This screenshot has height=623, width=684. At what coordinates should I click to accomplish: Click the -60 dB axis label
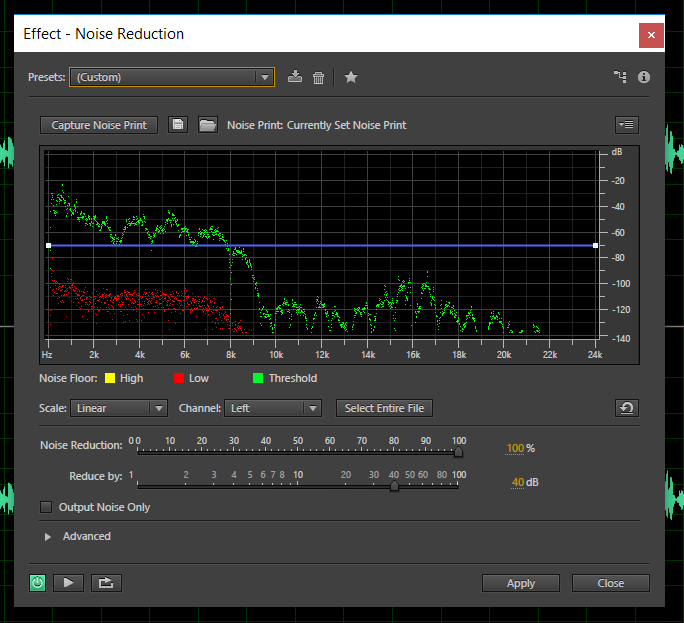[x=618, y=233]
